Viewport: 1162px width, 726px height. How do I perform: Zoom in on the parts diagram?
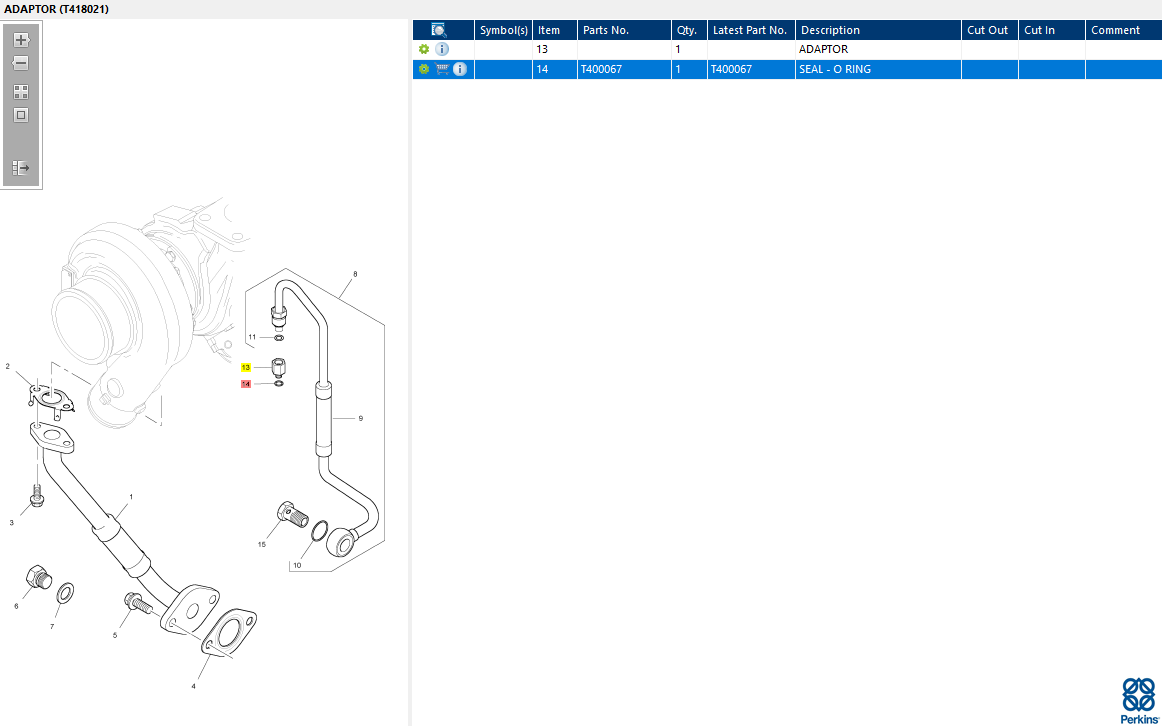pyautogui.click(x=21, y=40)
